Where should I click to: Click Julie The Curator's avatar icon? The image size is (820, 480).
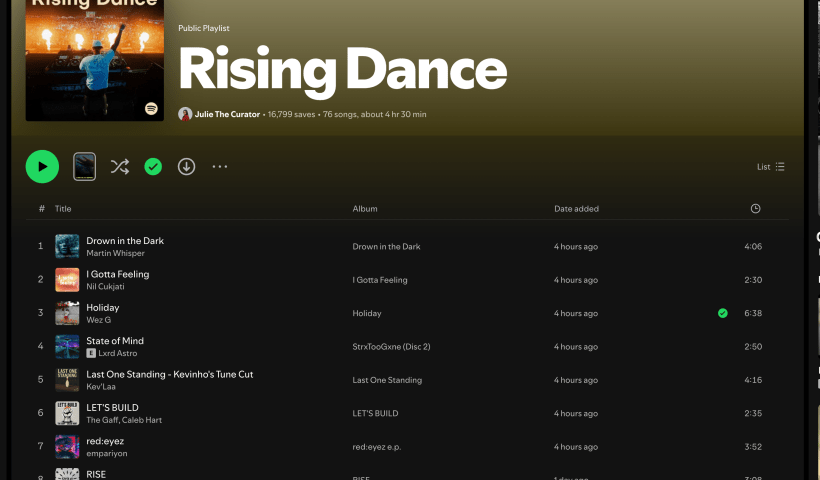tap(185, 114)
